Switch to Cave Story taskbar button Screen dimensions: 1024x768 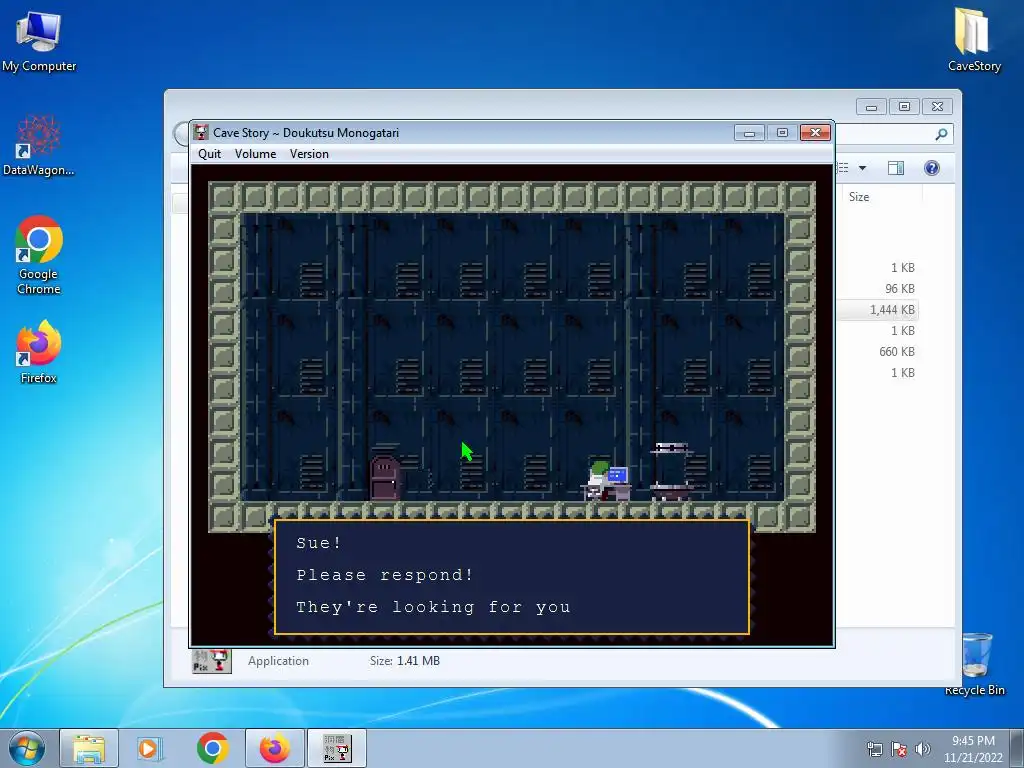pyautogui.click(x=337, y=748)
